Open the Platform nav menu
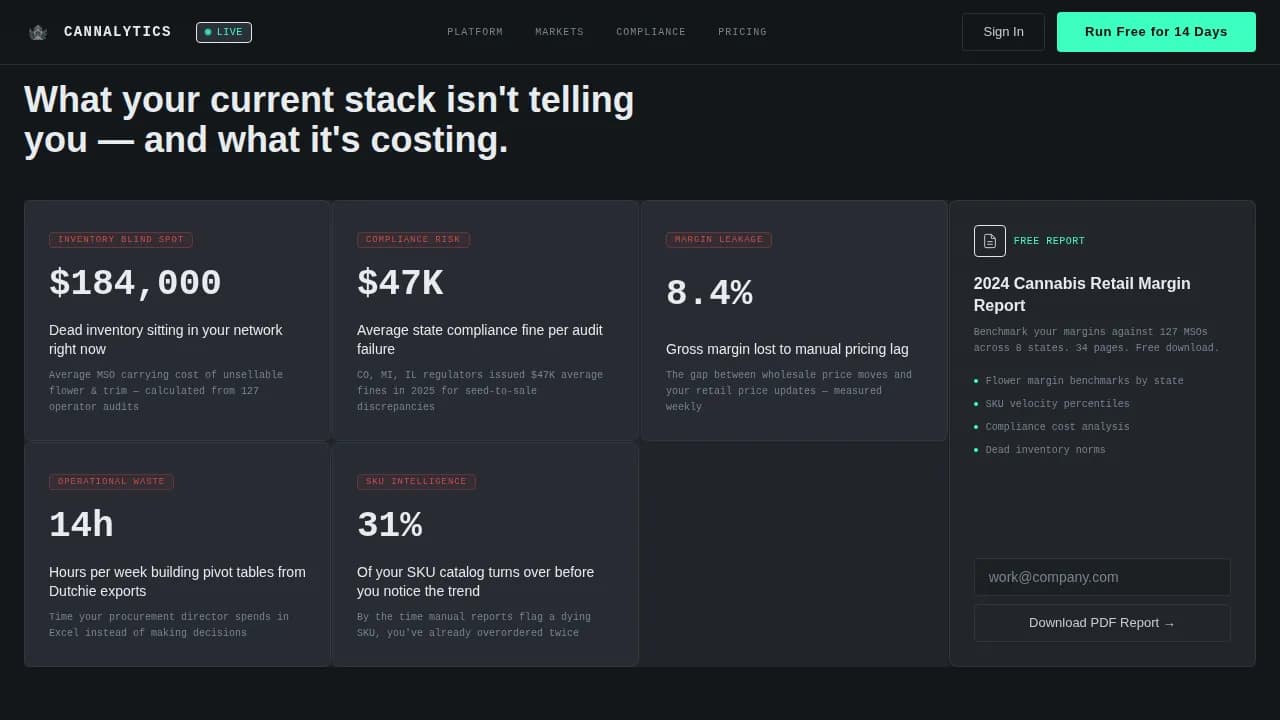 tap(475, 32)
